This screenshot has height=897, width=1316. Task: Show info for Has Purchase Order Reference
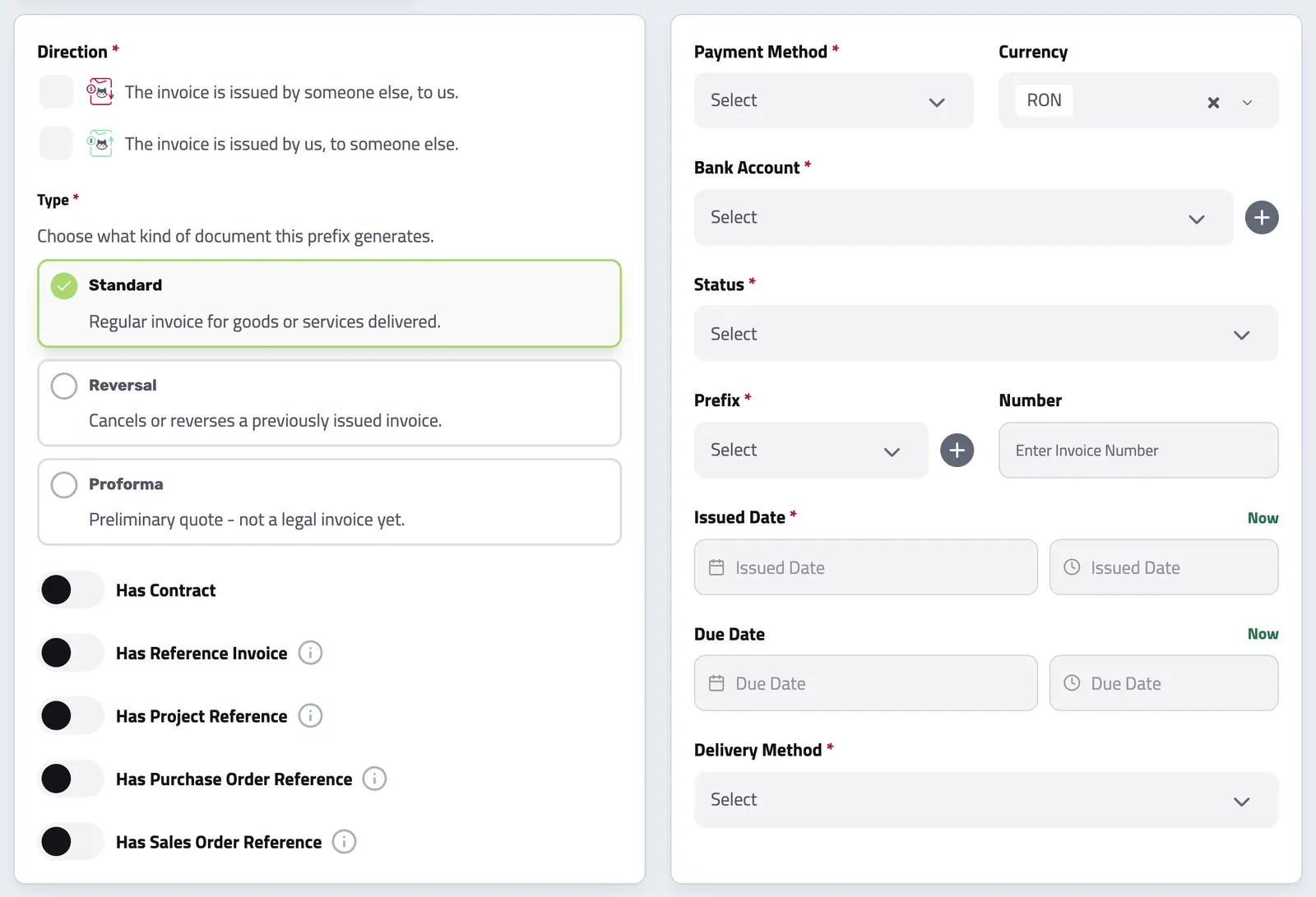tap(374, 779)
